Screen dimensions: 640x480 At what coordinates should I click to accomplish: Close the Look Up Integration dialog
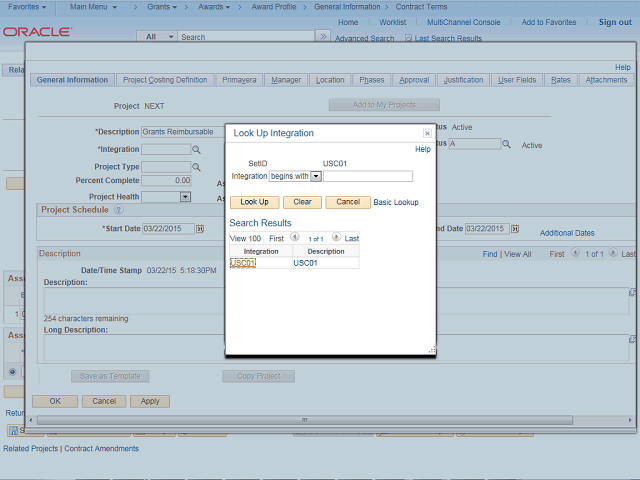pos(427,133)
